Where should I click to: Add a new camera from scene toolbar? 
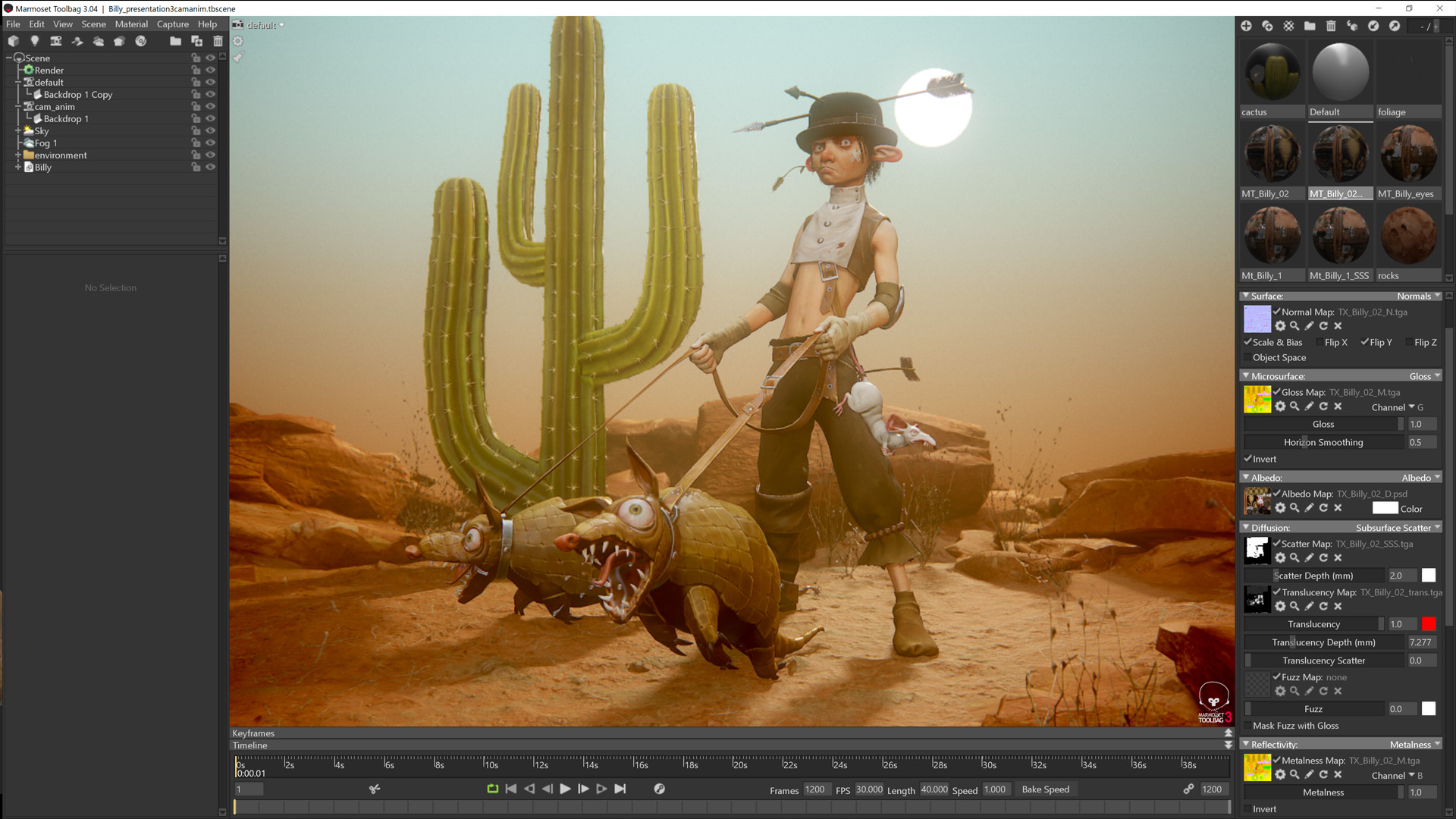(x=55, y=41)
